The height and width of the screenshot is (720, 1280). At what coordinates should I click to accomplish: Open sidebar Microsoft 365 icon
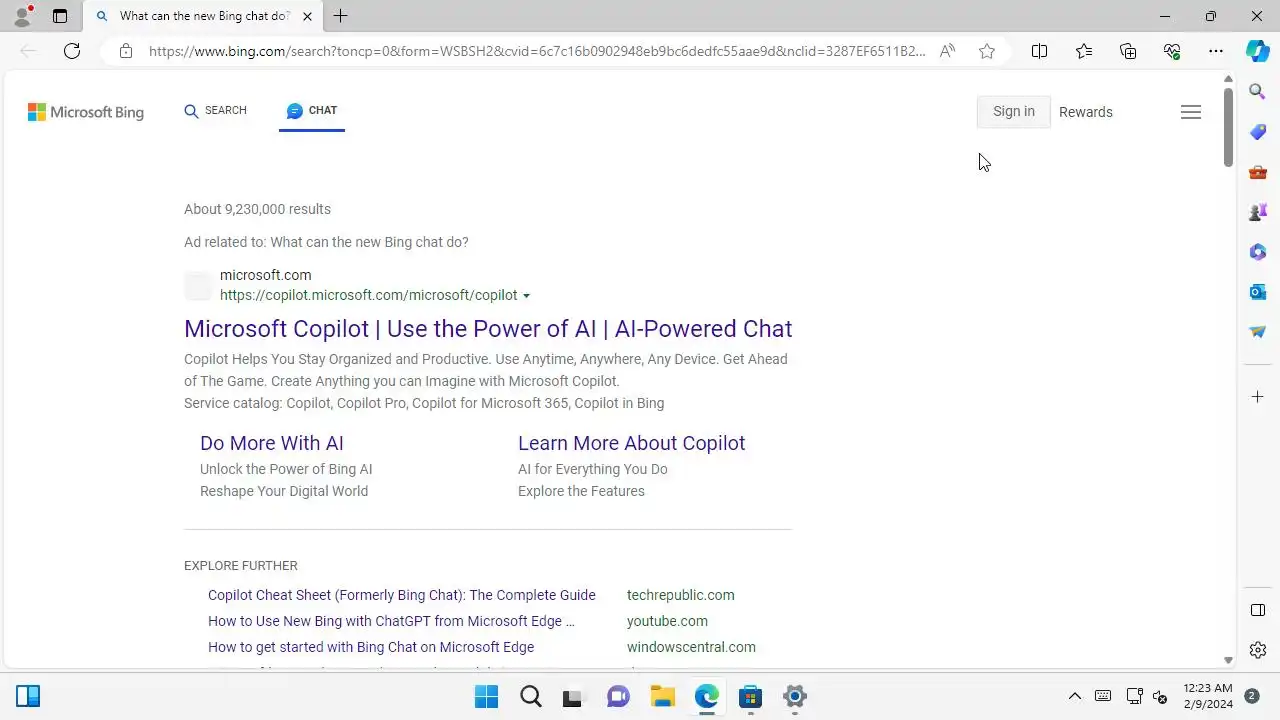(x=1258, y=252)
